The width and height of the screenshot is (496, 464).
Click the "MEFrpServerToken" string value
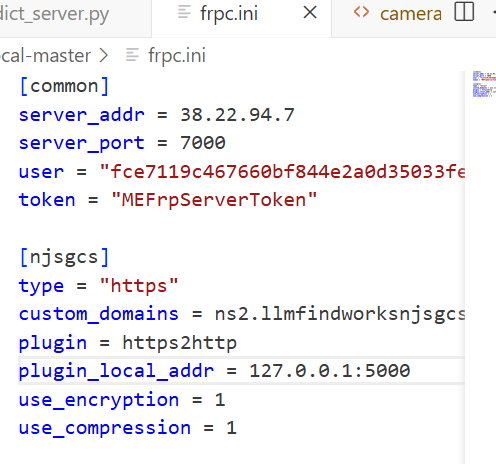click(214, 200)
